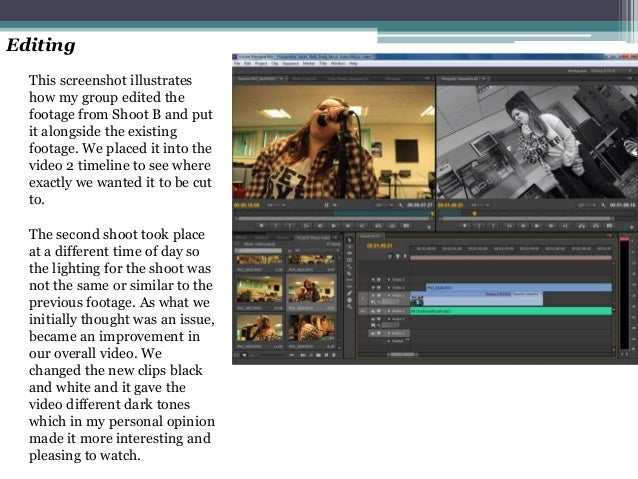Toggle sync lock on Video 2 track
This screenshot has height=479, width=638.
point(379,287)
